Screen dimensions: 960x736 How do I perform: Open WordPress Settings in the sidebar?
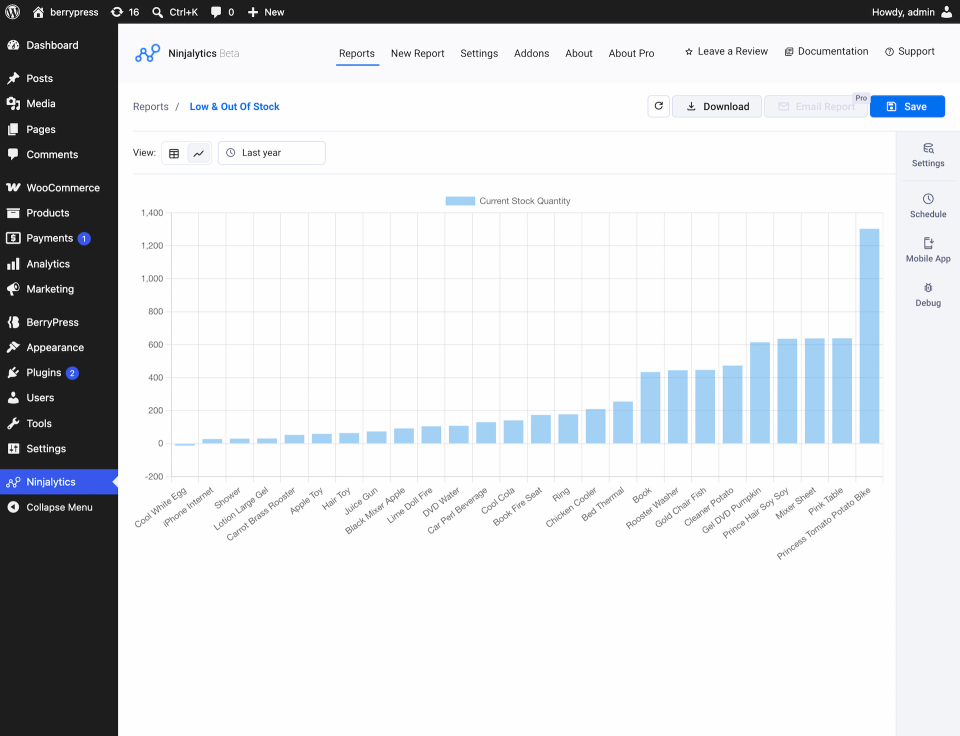59,449
